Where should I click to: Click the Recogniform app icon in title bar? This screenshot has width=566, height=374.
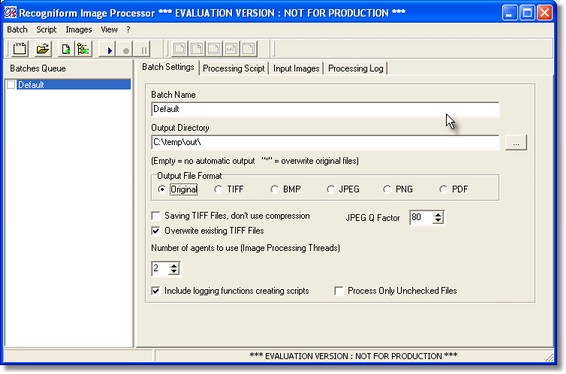10,13
